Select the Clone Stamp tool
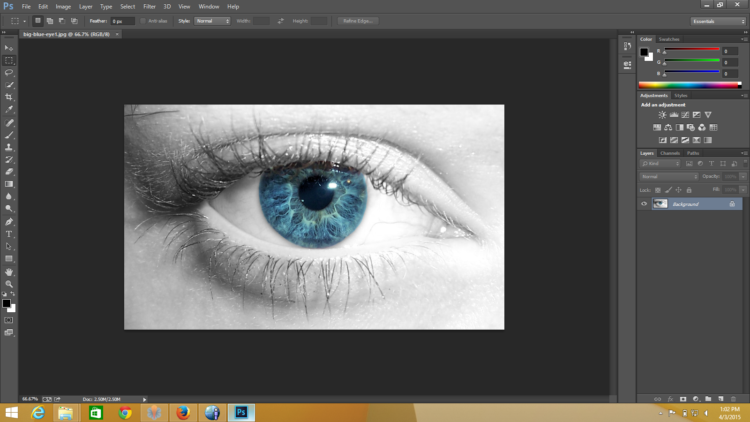 point(9,147)
